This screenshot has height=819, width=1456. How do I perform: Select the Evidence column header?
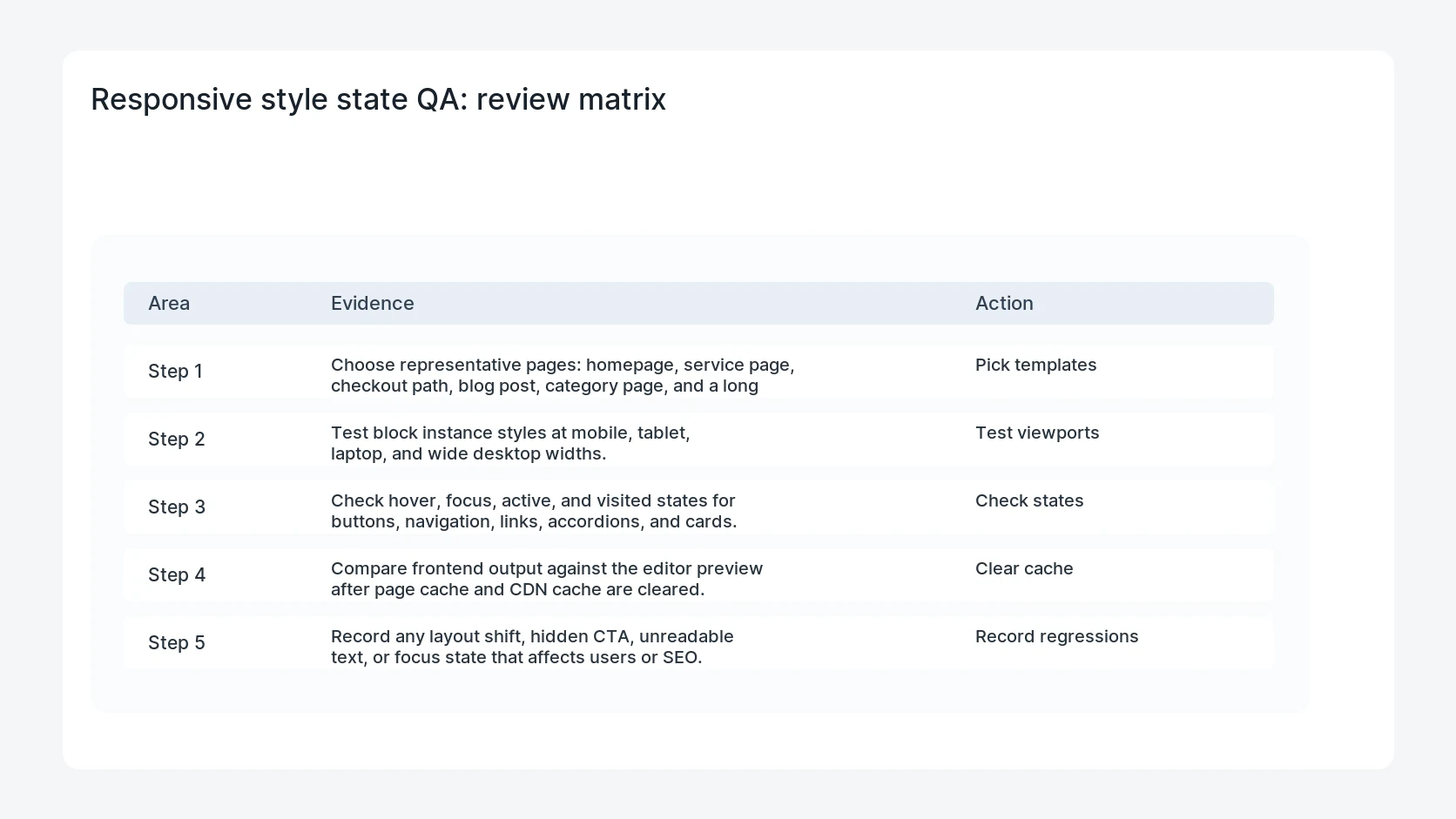[x=373, y=303]
